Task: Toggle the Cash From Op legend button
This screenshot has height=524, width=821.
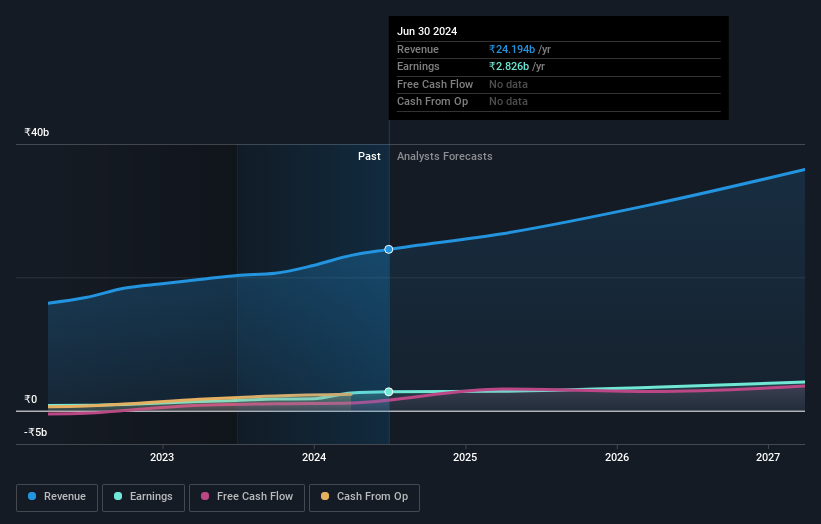Action: [x=364, y=497]
